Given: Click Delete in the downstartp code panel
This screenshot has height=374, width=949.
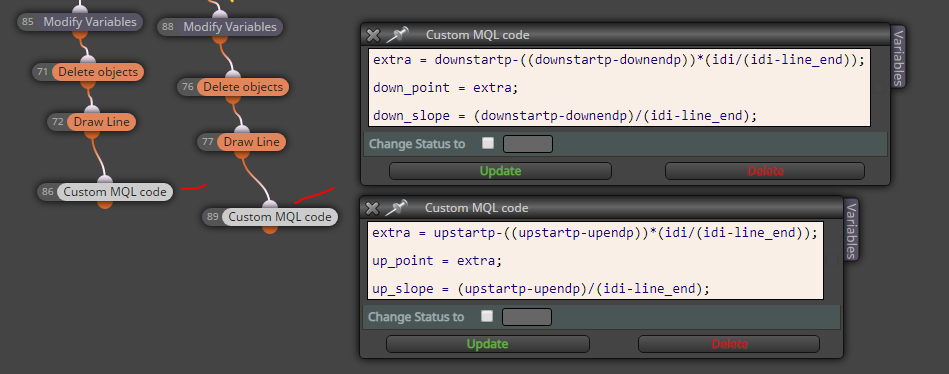Looking at the screenshot, I should pyautogui.click(x=764, y=171).
